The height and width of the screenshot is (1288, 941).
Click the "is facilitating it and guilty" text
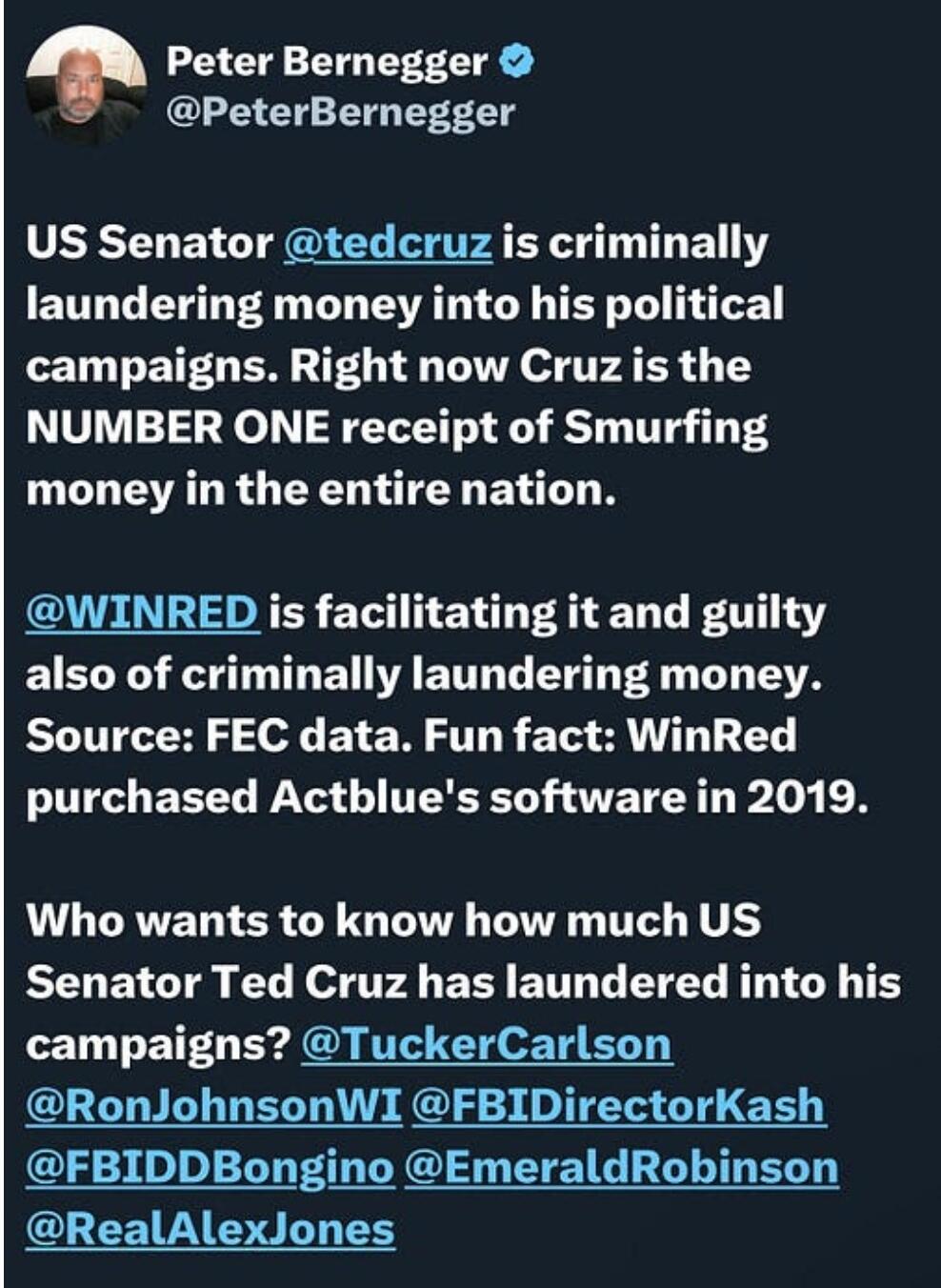pos(547,613)
